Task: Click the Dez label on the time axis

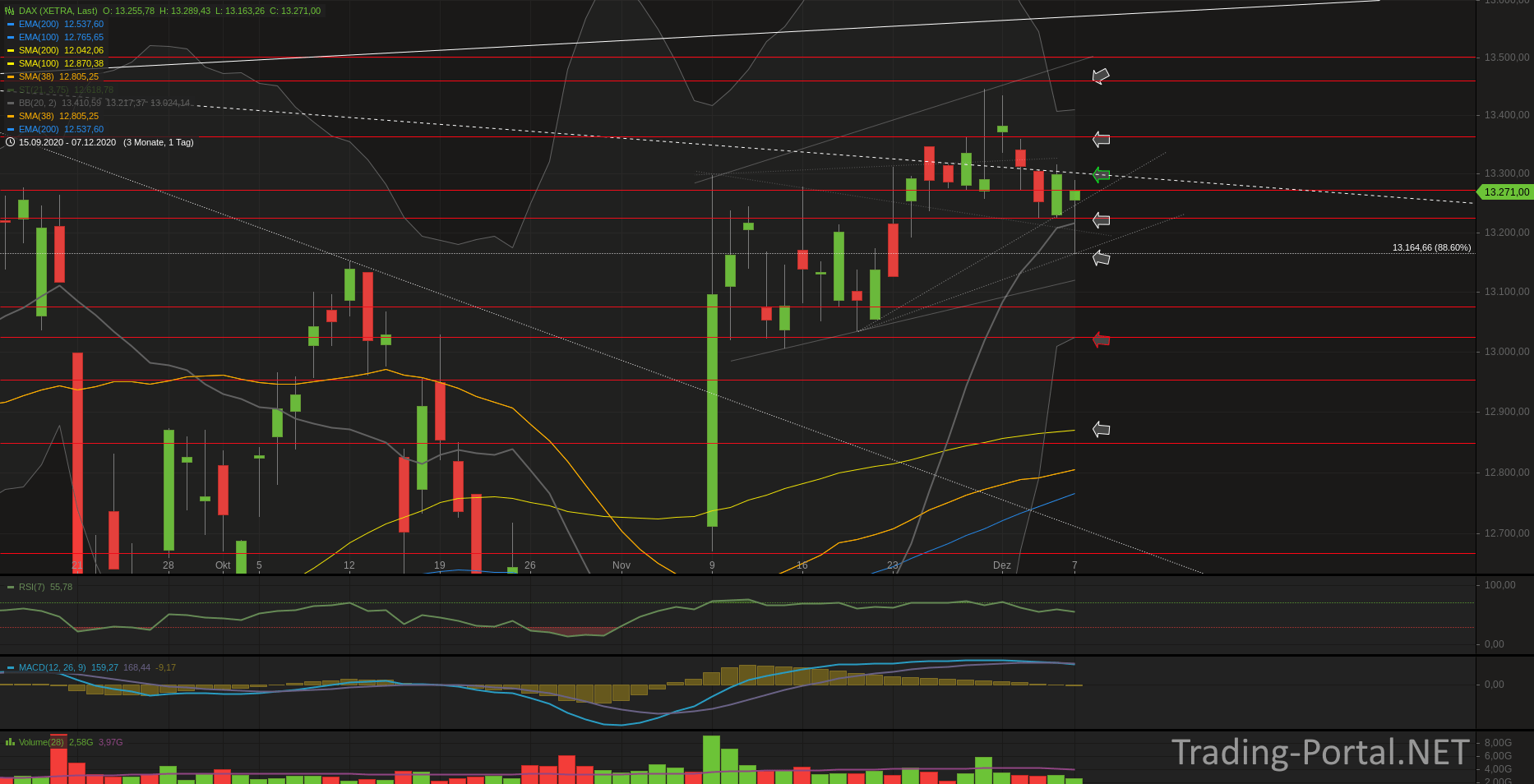Action: pyautogui.click(x=1002, y=565)
